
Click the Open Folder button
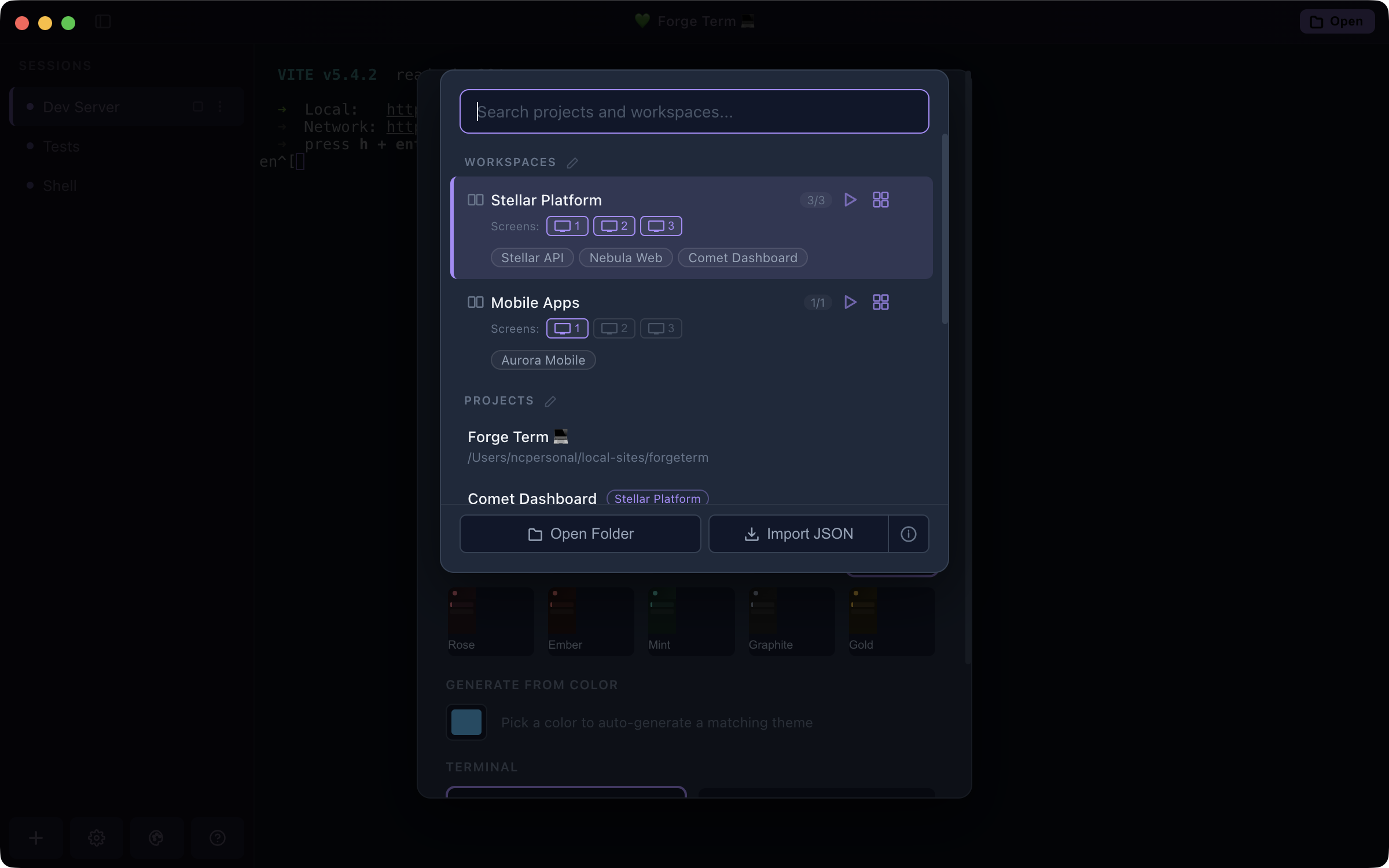tap(580, 534)
